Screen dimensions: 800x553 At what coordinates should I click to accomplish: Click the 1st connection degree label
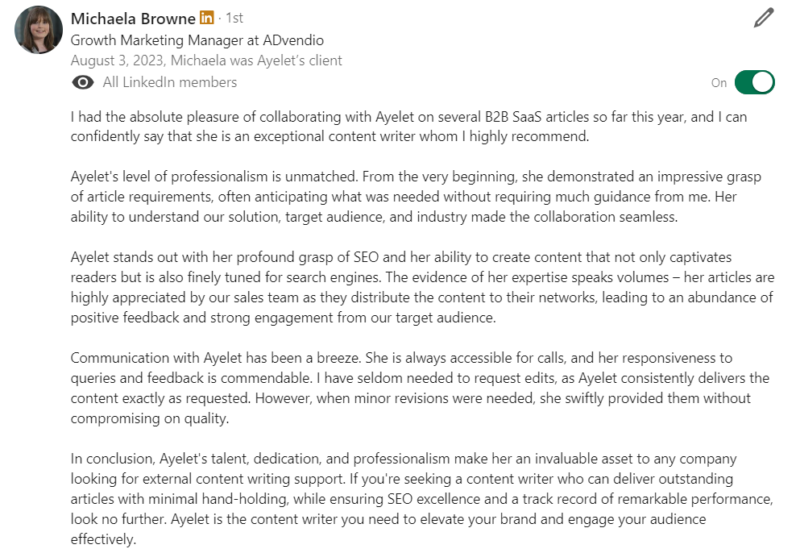pos(234,18)
